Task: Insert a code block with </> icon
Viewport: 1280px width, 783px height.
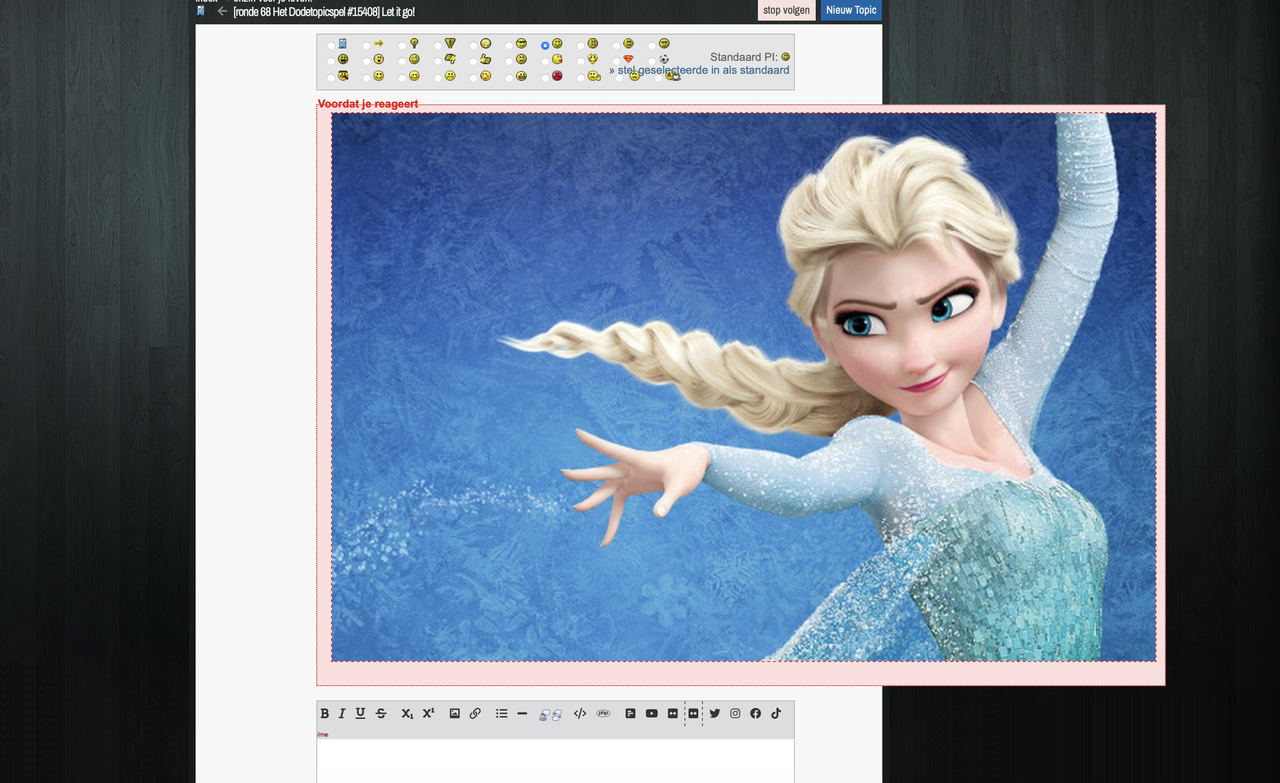Action: coord(580,714)
